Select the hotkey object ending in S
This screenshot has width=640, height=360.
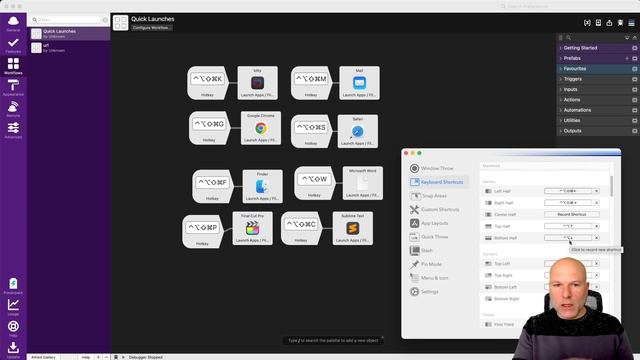(x=311, y=131)
